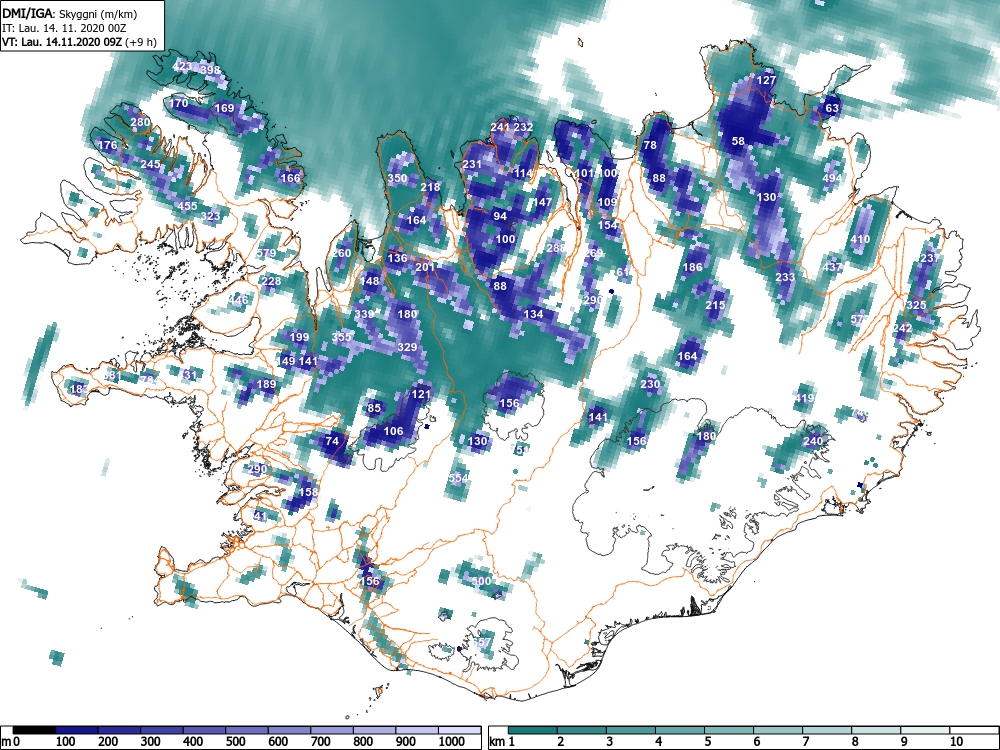Click the visibility value 74 on the map

332,441
